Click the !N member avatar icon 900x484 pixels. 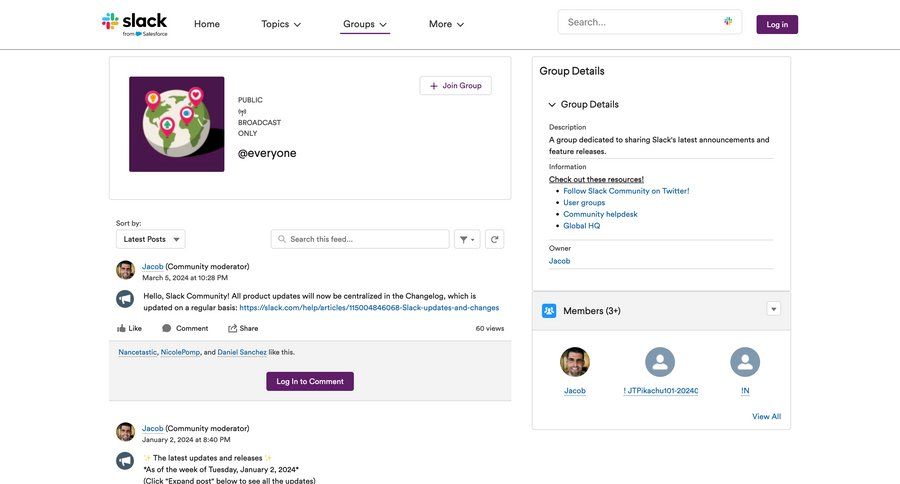click(745, 362)
